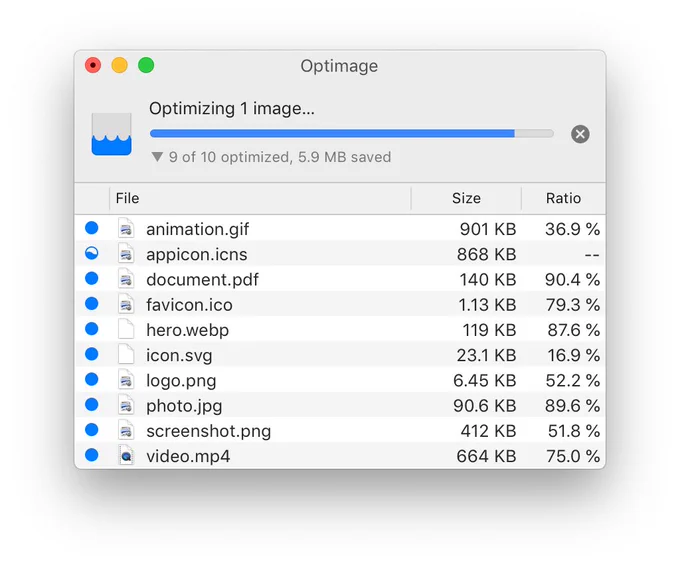Click the blue status dot beside logo.png
The height and width of the screenshot is (567, 680).
(x=92, y=380)
